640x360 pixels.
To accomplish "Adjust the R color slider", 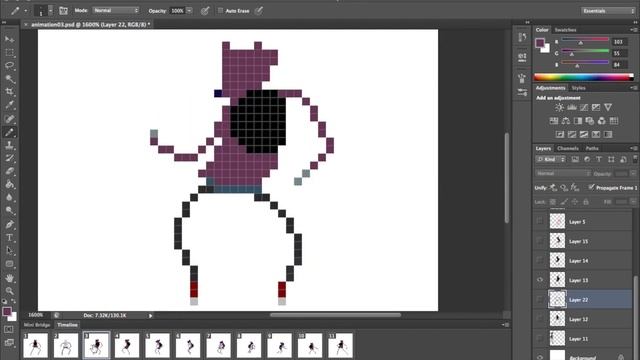I will (x=585, y=40).
